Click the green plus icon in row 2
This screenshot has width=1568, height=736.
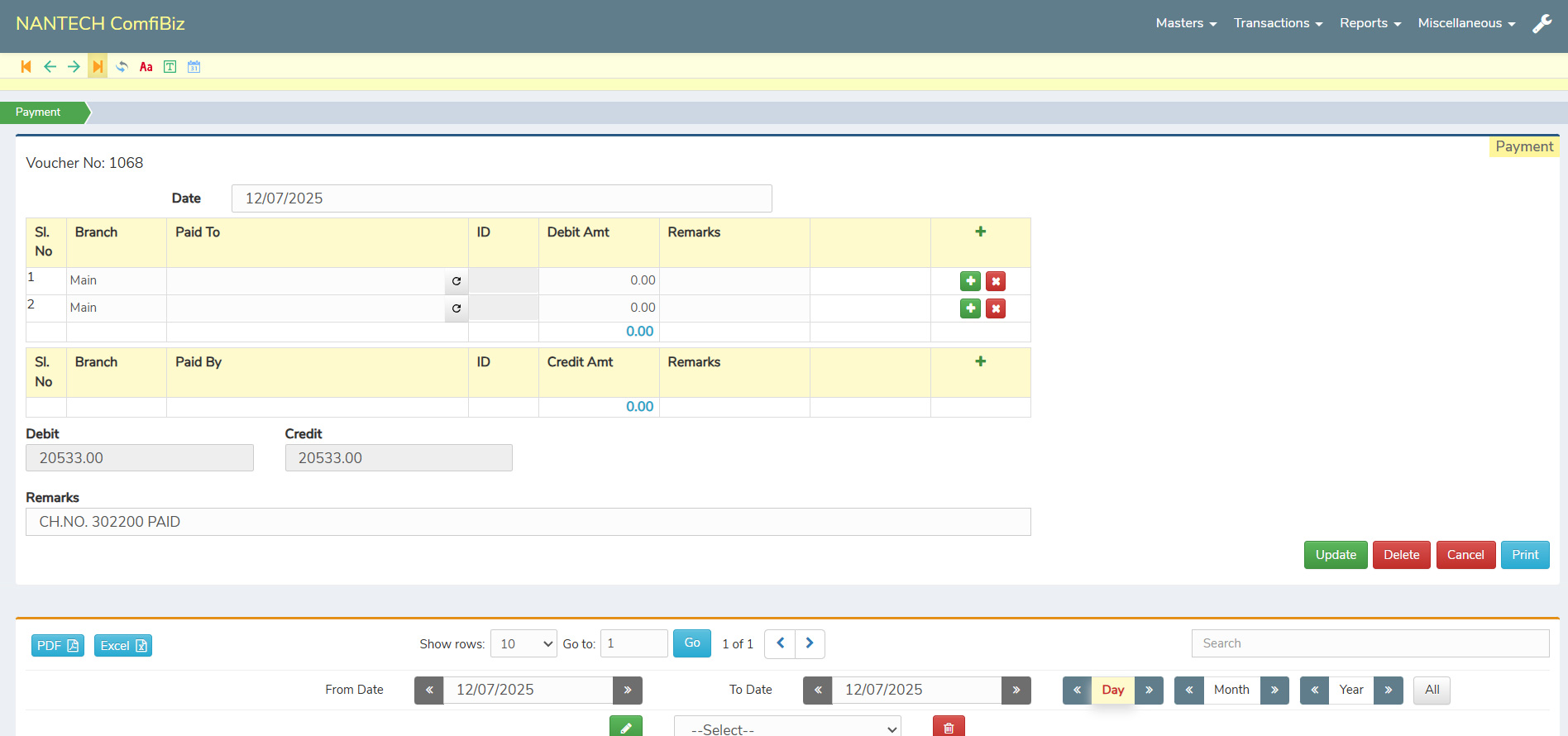[970, 308]
